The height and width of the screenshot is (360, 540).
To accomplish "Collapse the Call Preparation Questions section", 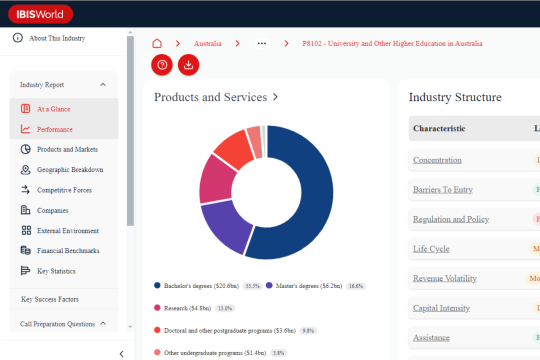I will [x=103, y=323].
